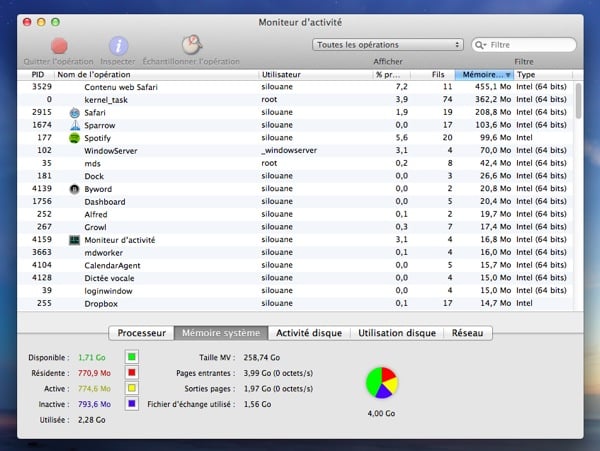
Task: Open the Activité disque tab
Action: point(309,333)
